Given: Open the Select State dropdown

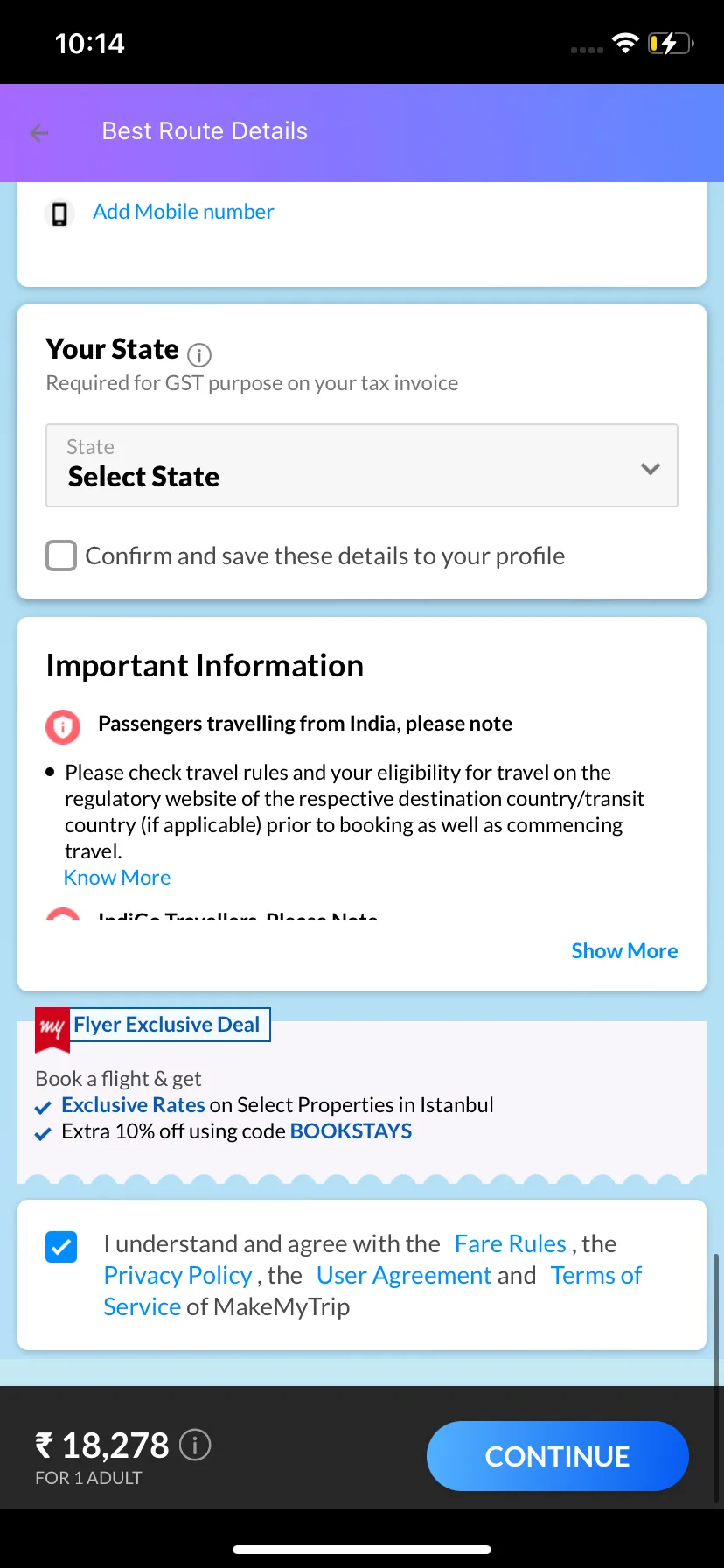Looking at the screenshot, I should click(x=362, y=465).
